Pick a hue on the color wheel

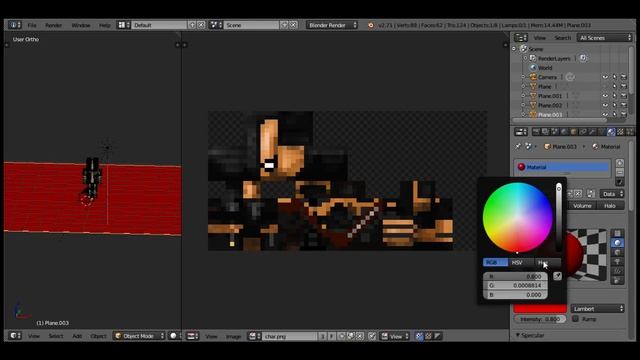point(517,218)
